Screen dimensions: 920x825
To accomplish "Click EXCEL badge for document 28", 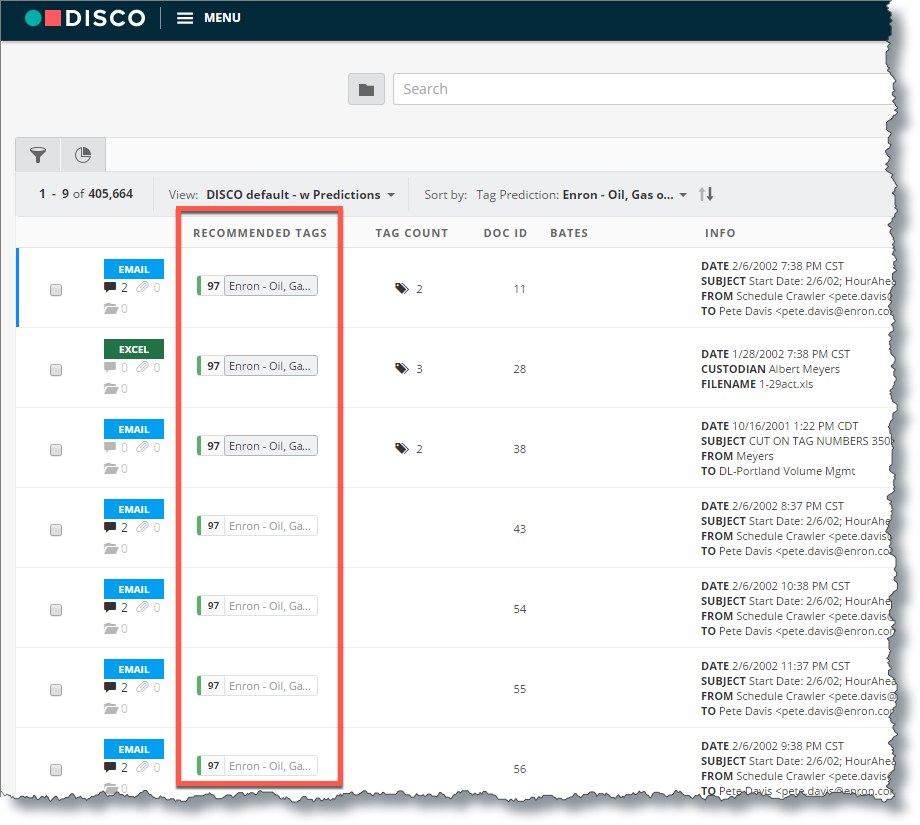I will (x=134, y=349).
